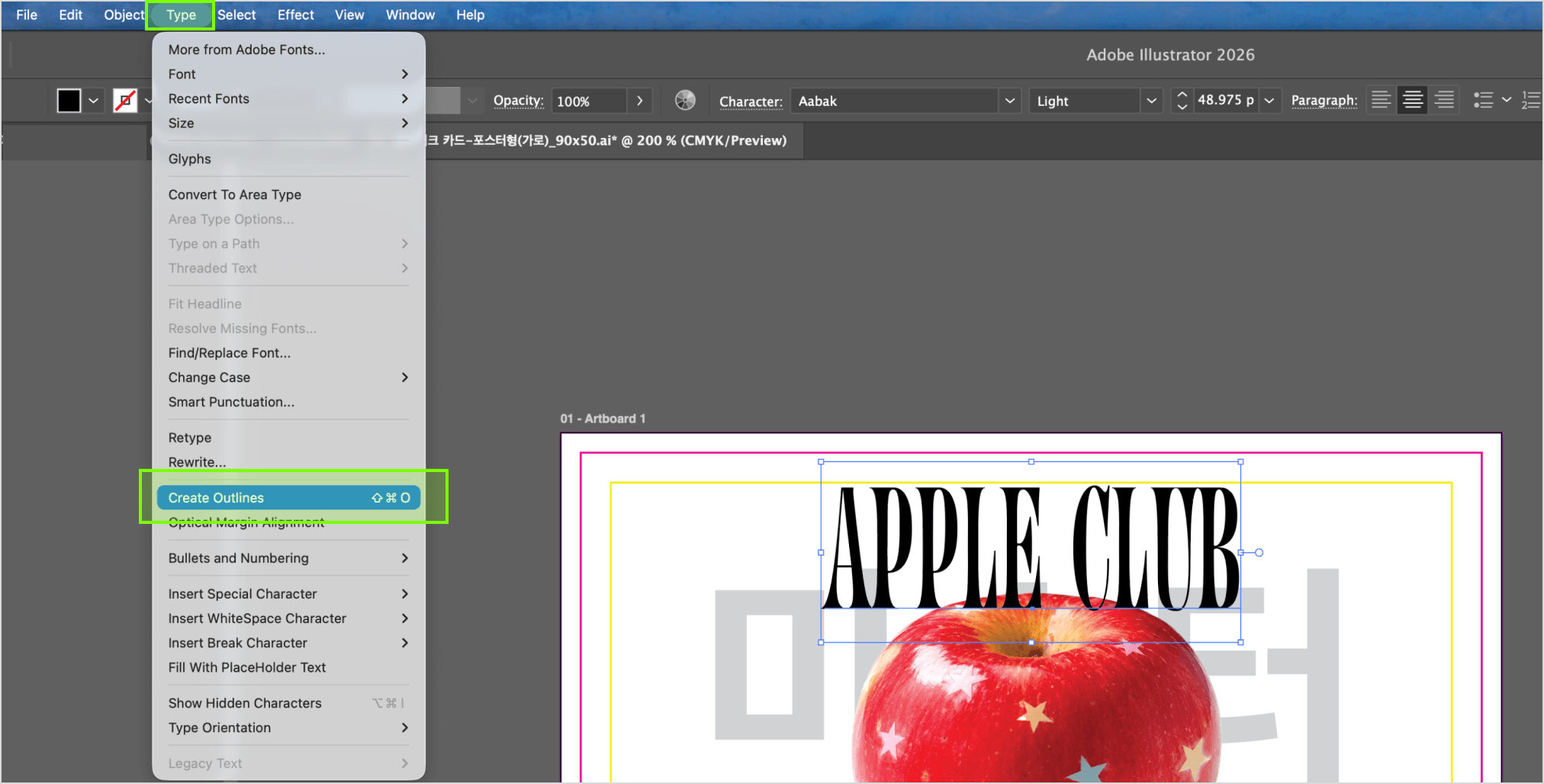Open the View menu
Image resolution: width=1544 pixels, height=784 pixels.
[349, 14]
